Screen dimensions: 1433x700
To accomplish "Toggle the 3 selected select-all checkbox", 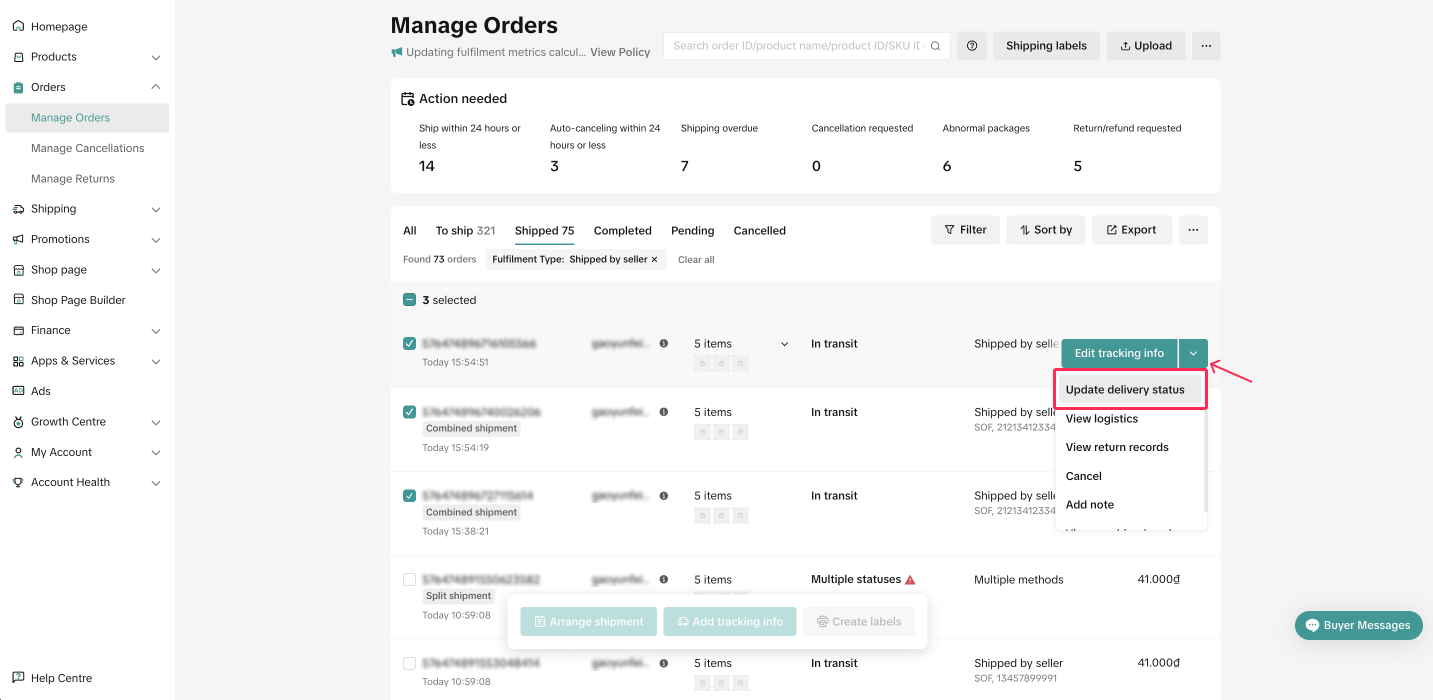I will pyautogui.click(x=409, y=300).
